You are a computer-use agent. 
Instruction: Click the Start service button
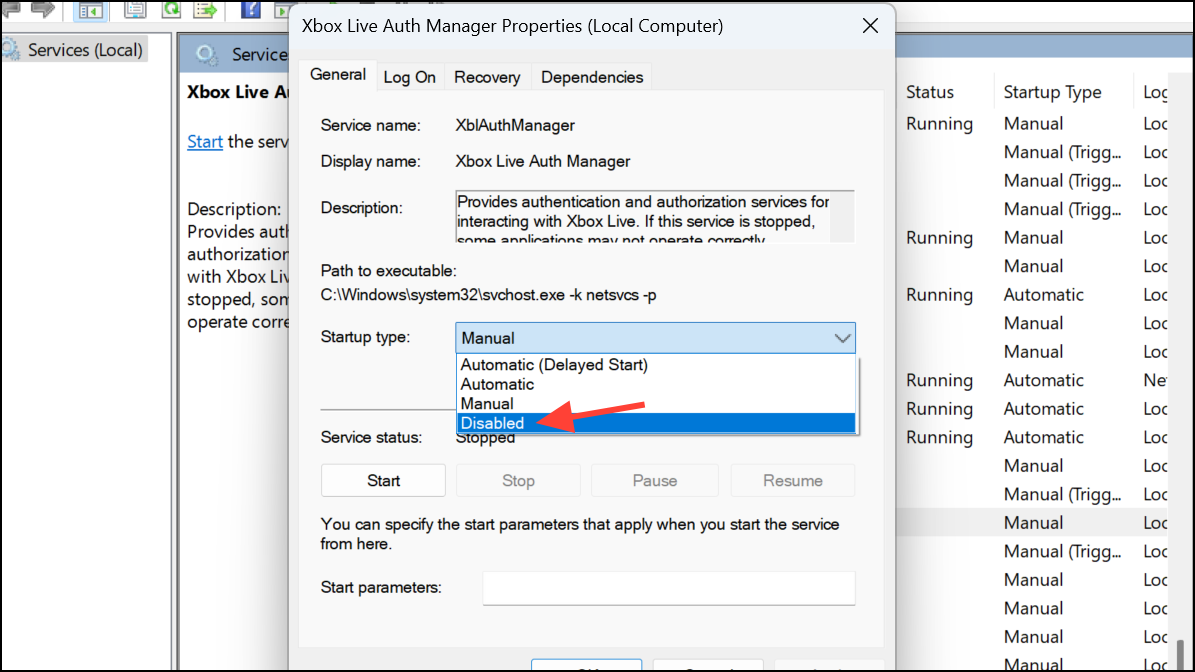383,481
